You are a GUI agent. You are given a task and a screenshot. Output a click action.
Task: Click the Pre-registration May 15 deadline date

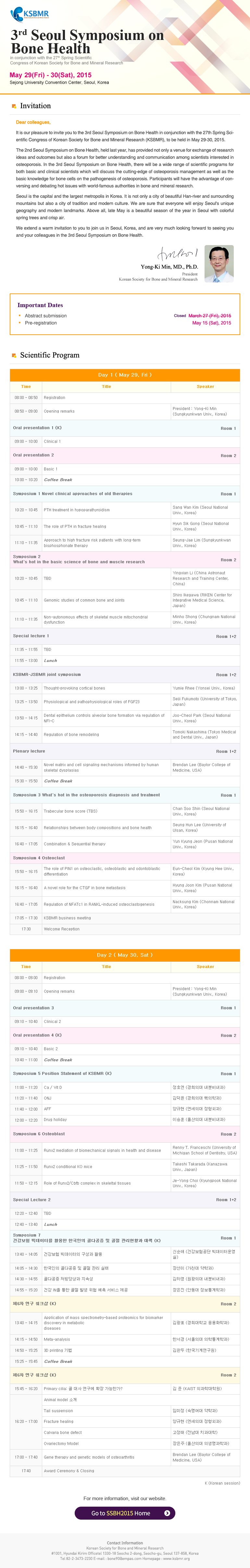tap(212, 323)
